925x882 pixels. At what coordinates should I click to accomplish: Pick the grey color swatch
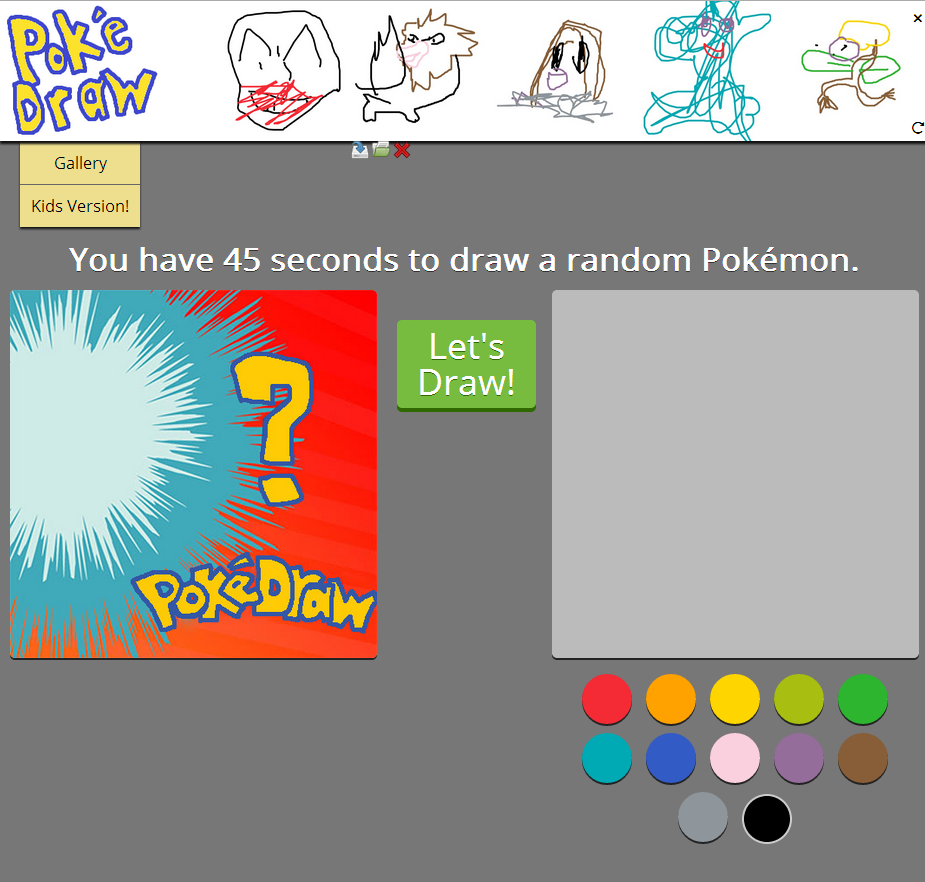pos(703,818)
